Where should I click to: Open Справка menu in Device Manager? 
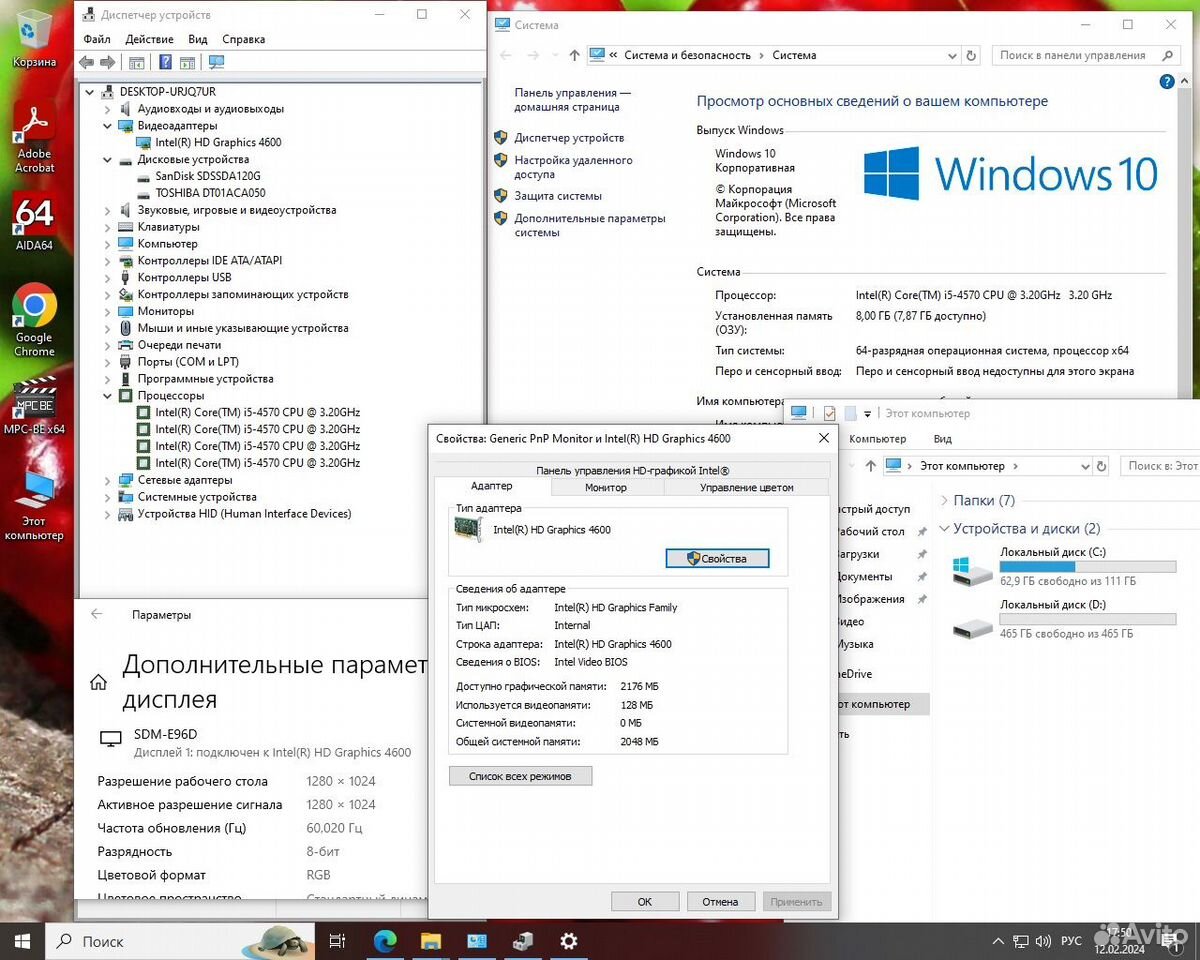click(244, 39)
